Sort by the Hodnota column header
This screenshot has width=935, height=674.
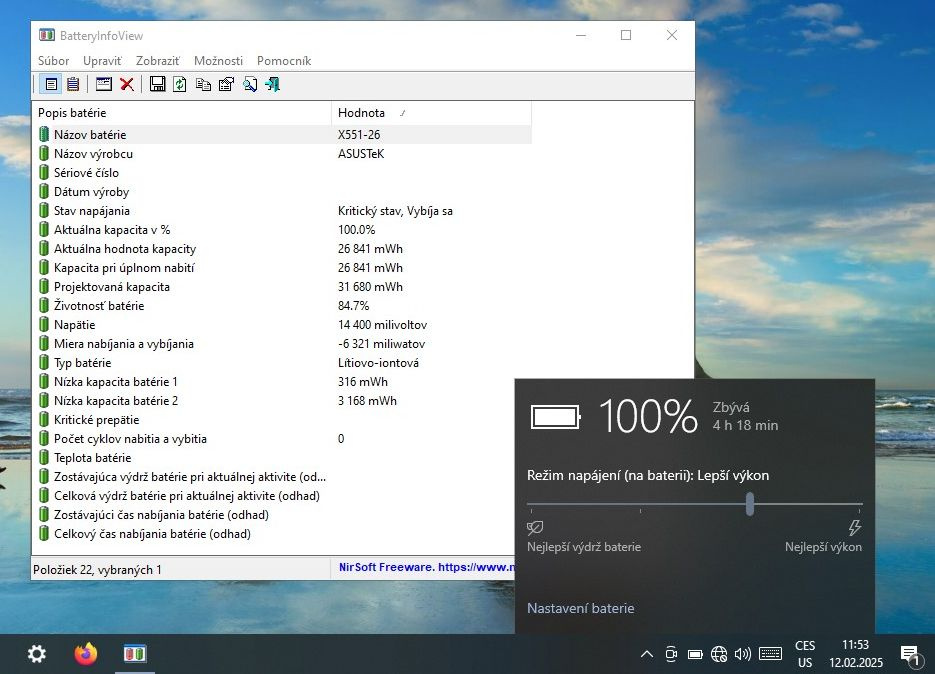coord(361,113)
